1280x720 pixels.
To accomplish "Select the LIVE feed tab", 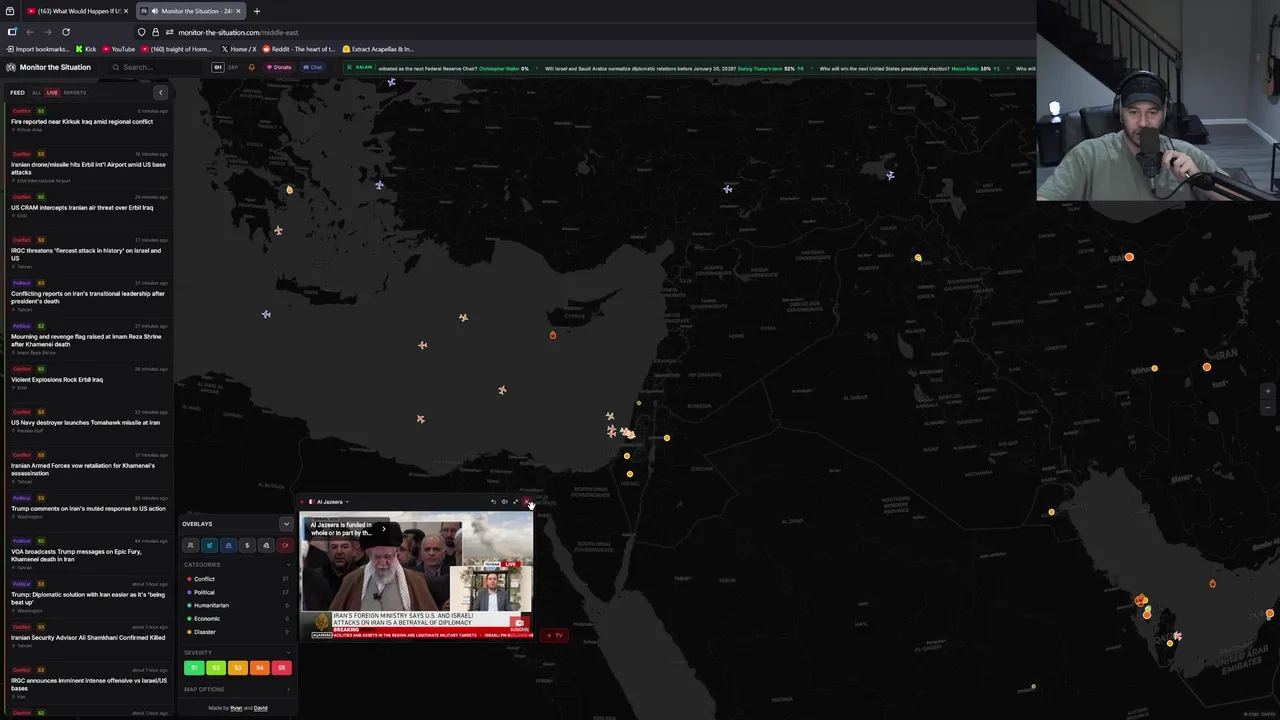I will [x=52, y=93].
